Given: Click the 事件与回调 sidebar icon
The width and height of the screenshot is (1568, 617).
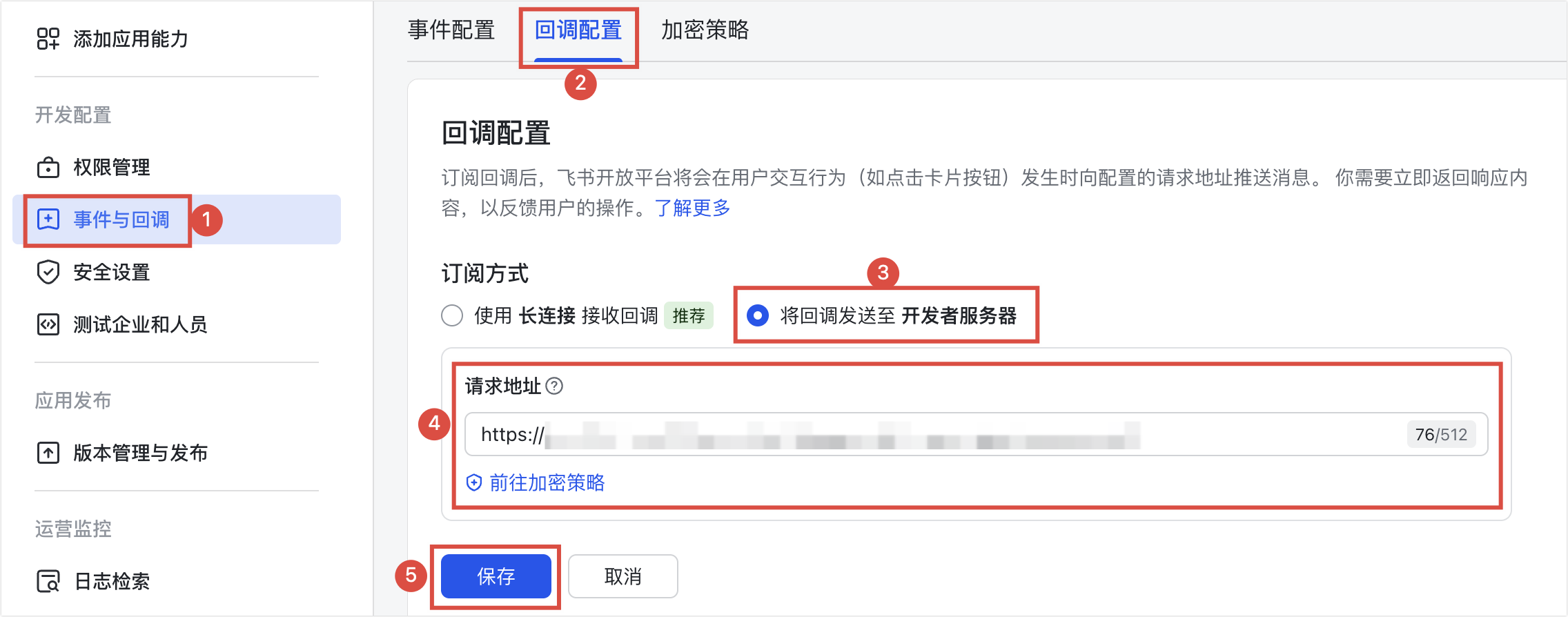Looking at the screenshot, I should 48,219.
